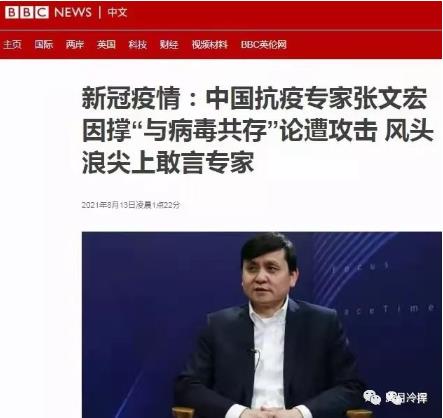Open the 科技 section

(138, 44)
